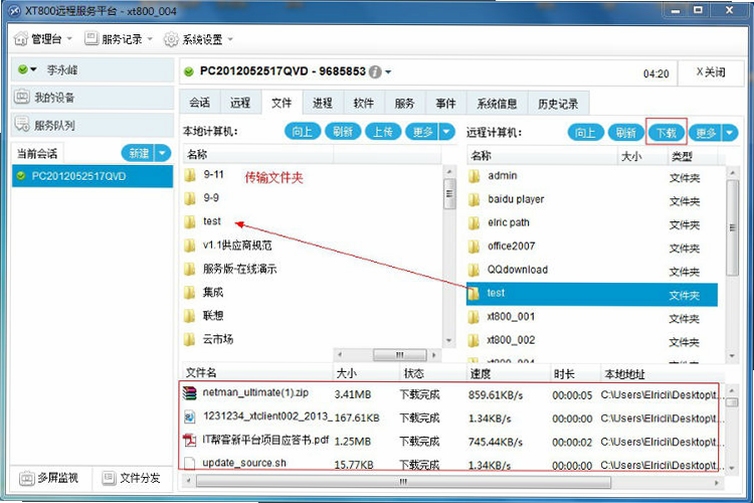Switch to the 软件 tab
Screen dimensions: 754x503
coord(364,102)
